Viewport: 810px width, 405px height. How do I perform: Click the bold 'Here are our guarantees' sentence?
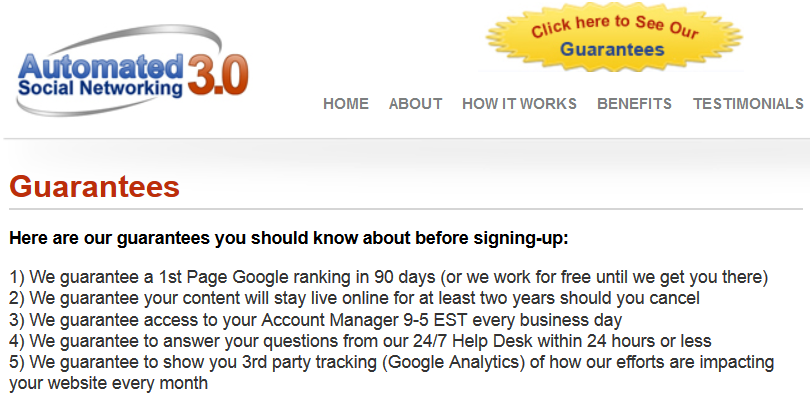[x=289, y=238]
